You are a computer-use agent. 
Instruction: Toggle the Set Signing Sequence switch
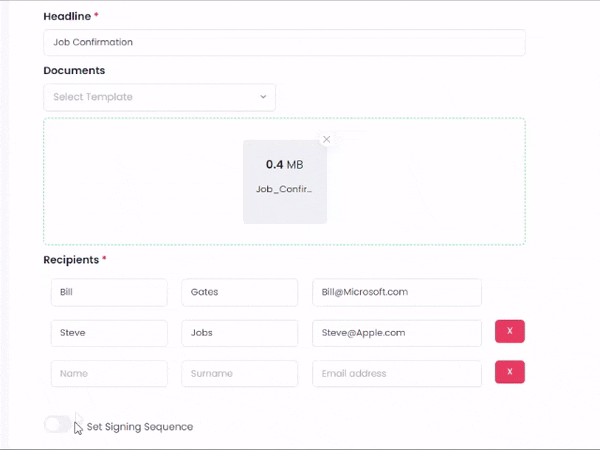click(58, 424)
